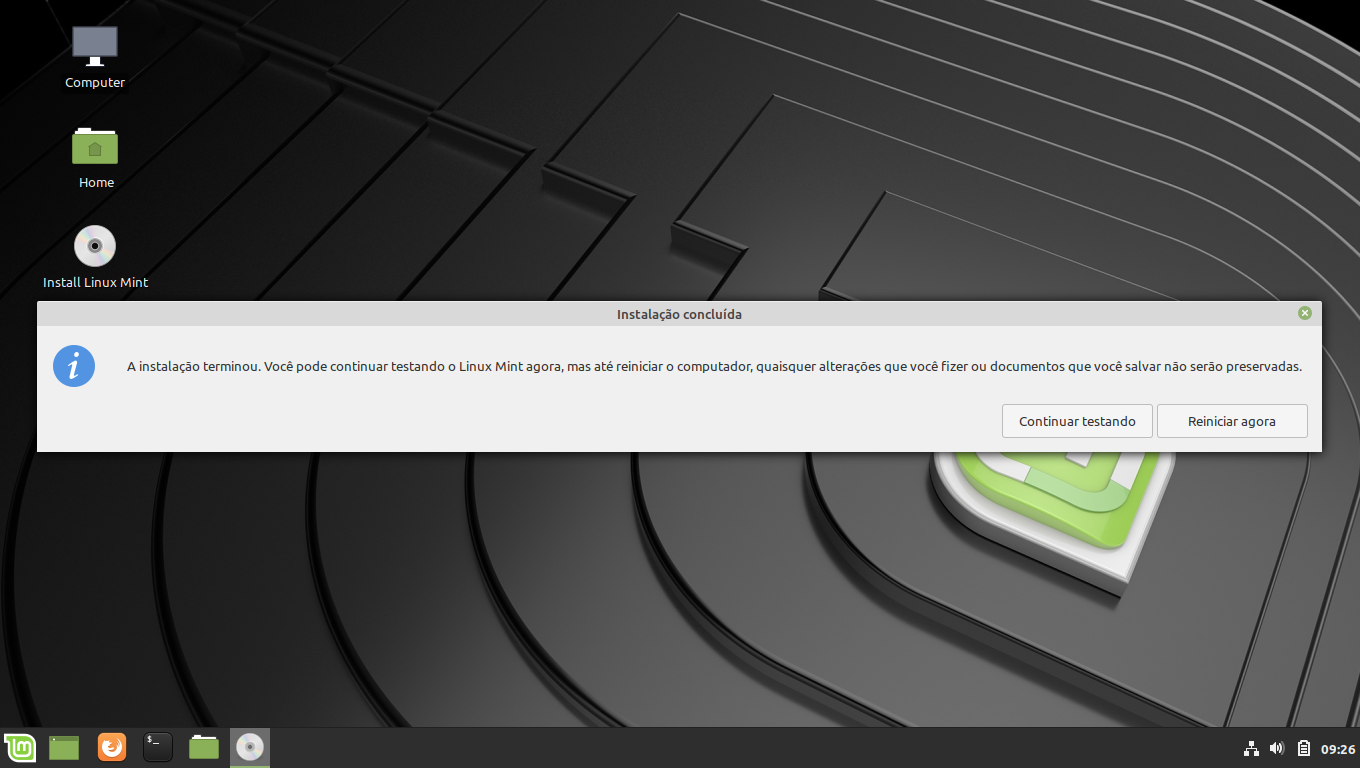Viewport: 1360px width, 768px height.
Task: Open the Files manager panel icon
Action: [x=204, y=747]
